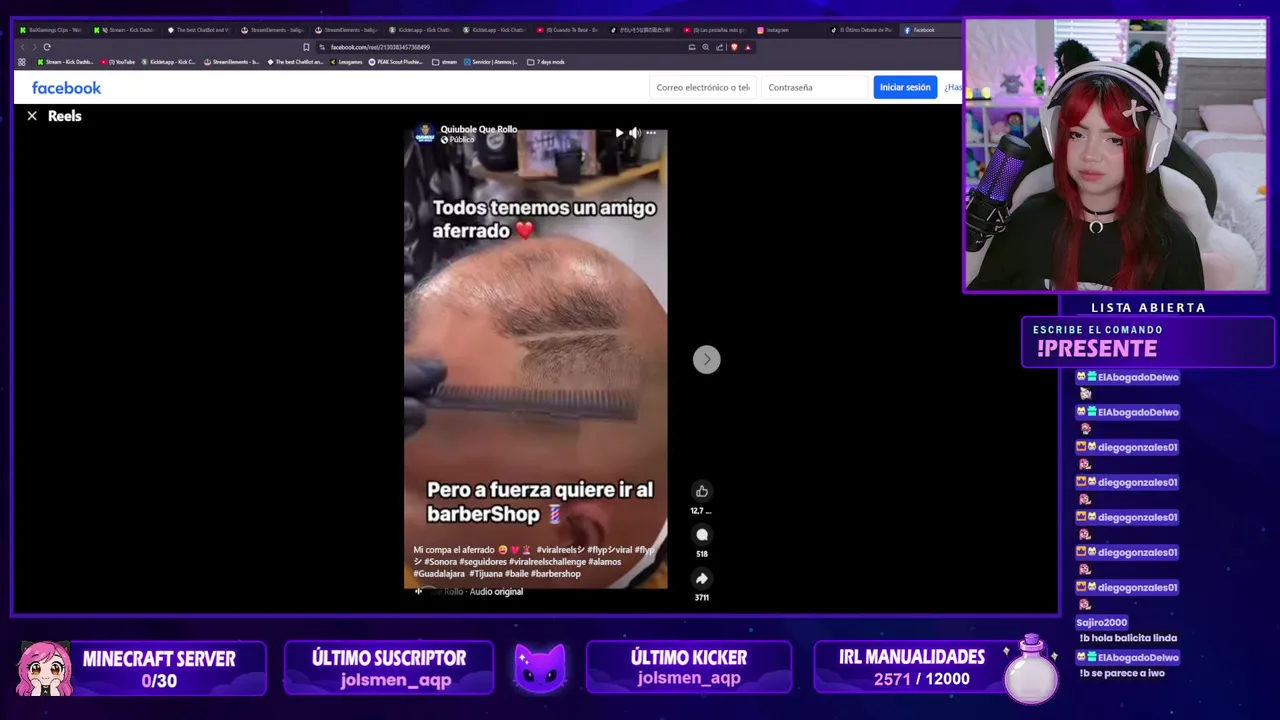Open the Servidor Aternos bookmark
This screenshot has height=720, width=1280.
click(492, 62)
